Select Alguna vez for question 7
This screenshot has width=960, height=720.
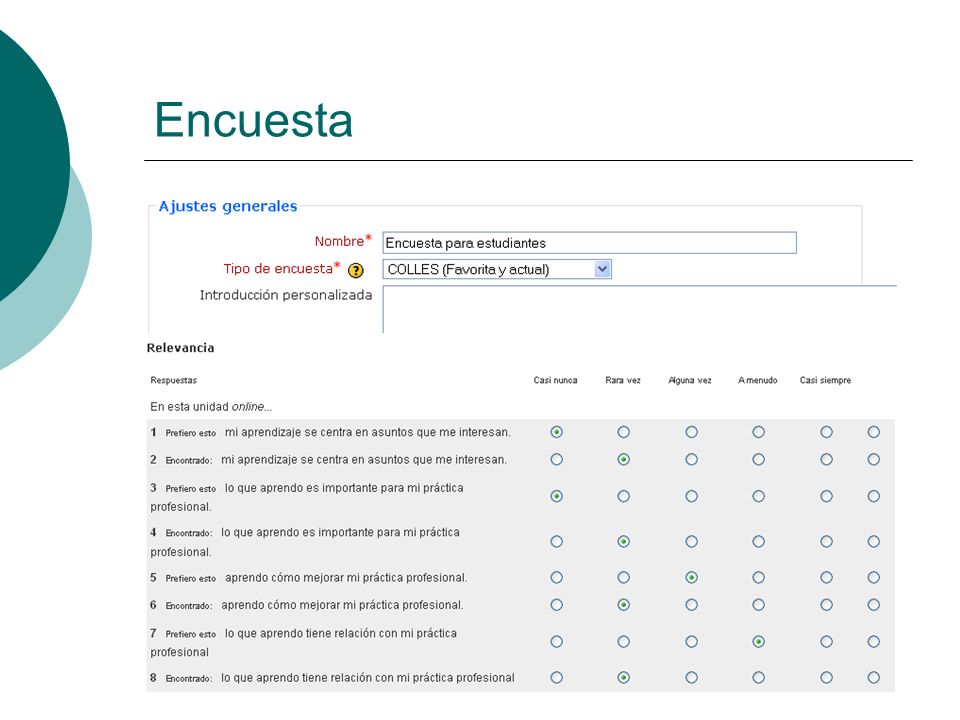pyautogui.click(x=691, y=642)
